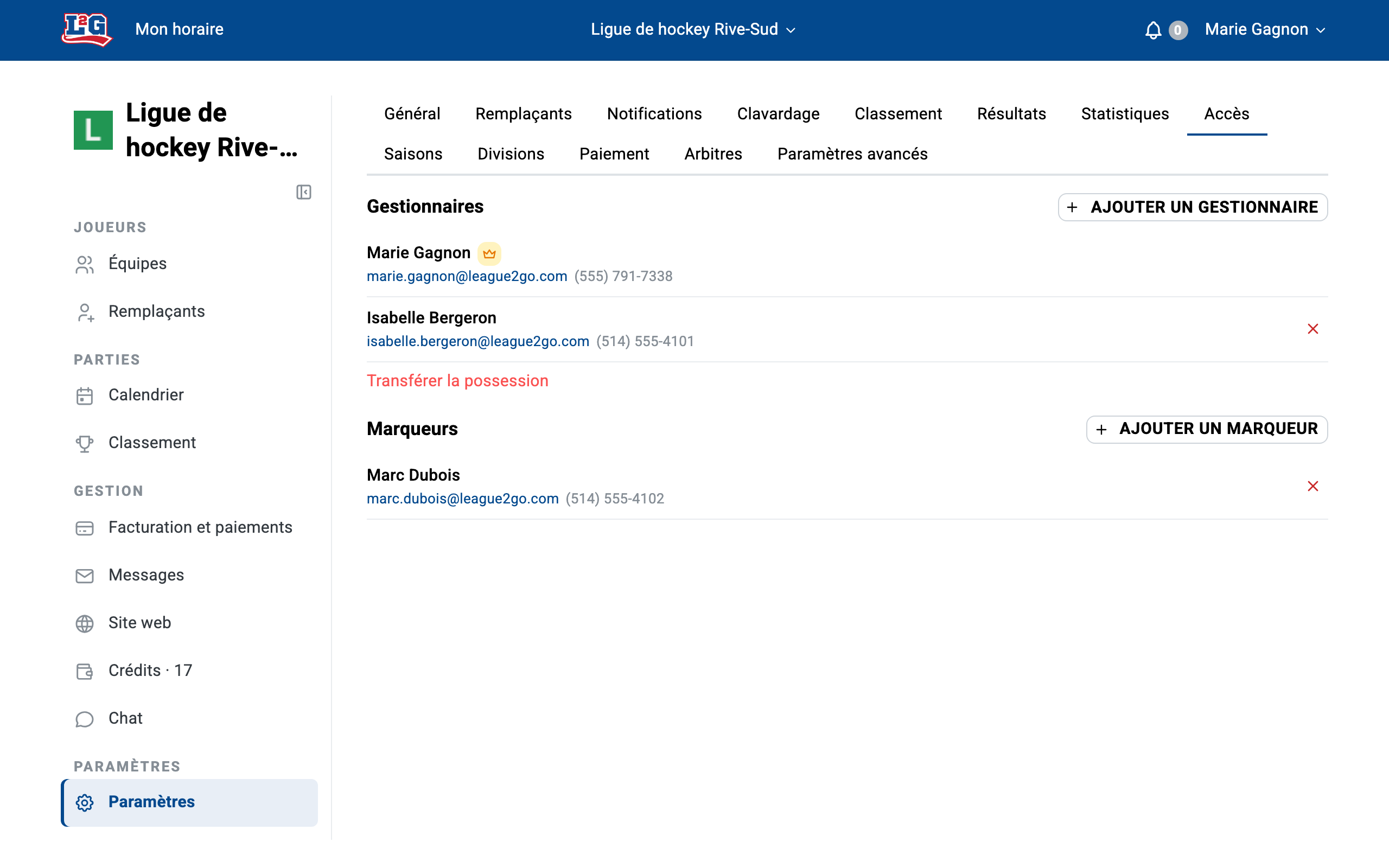Open the Marie Gagnon user menu
This screenshot has width=1389, height=868.
[1265, 29]
